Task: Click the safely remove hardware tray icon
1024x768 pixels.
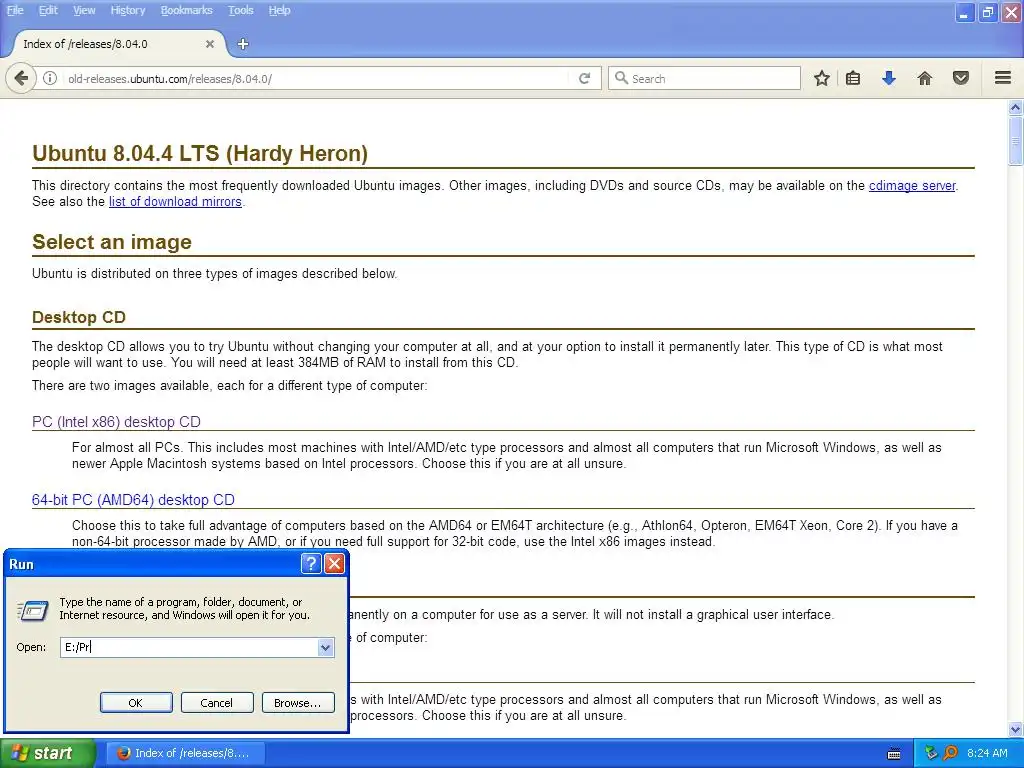Action: 931,753
